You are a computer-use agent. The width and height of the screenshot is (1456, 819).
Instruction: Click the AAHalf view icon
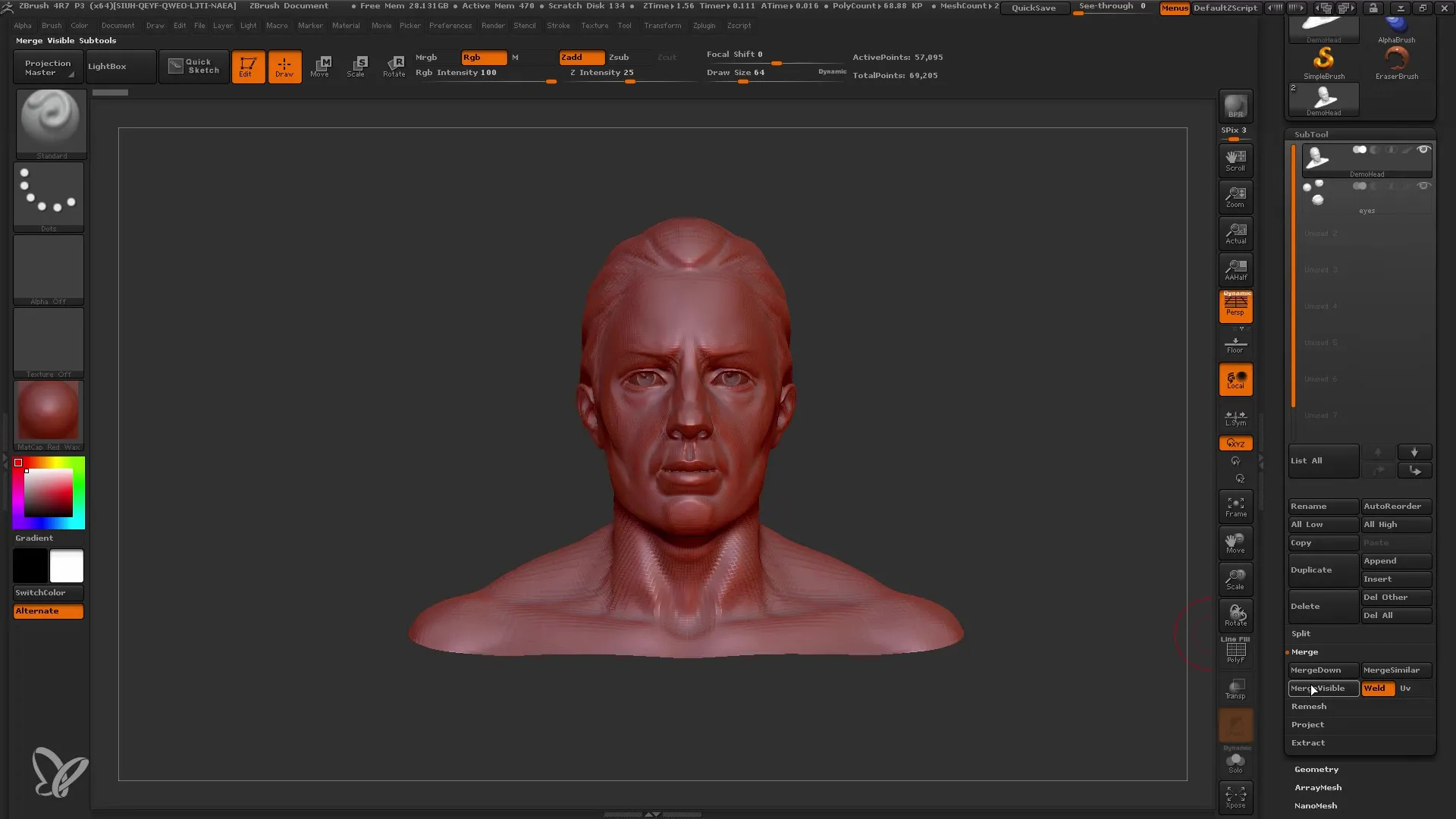click(x=1235, y=270)
